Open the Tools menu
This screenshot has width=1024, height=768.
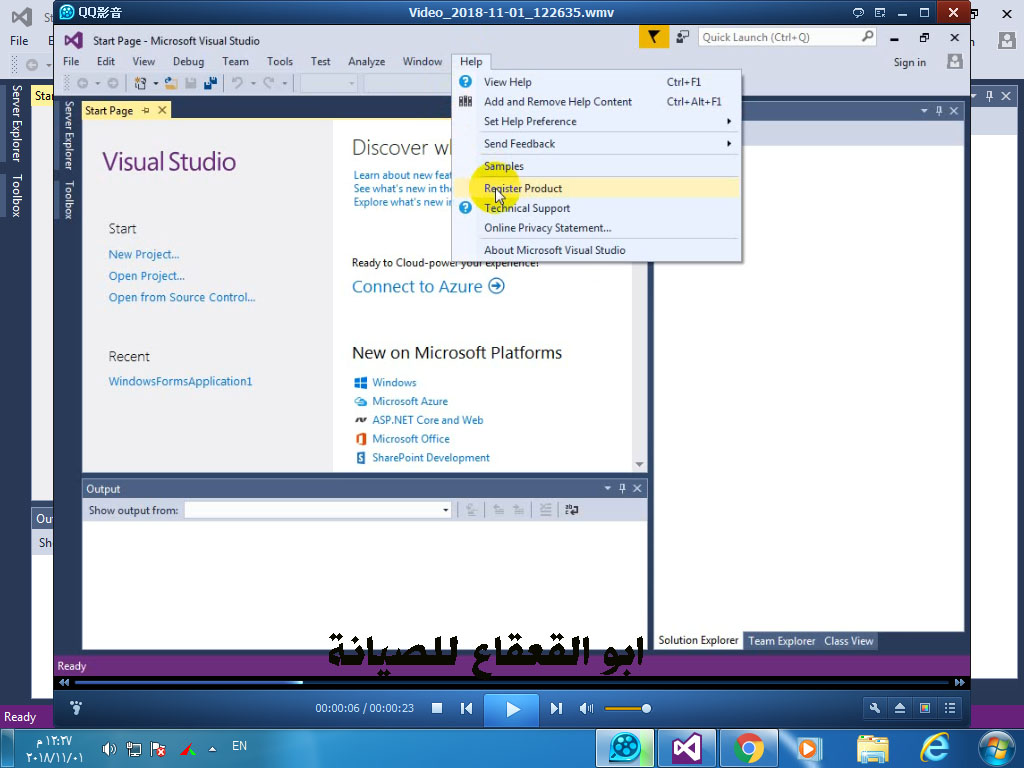coord(280,61)
